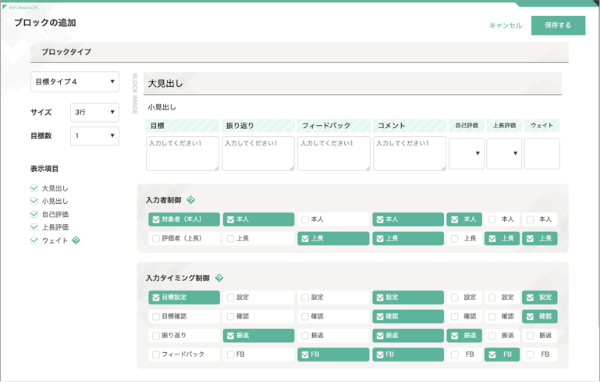600x382 pixels.
Task: Open the help icon beside 入力タイミング制御
Action: point(219,278)
